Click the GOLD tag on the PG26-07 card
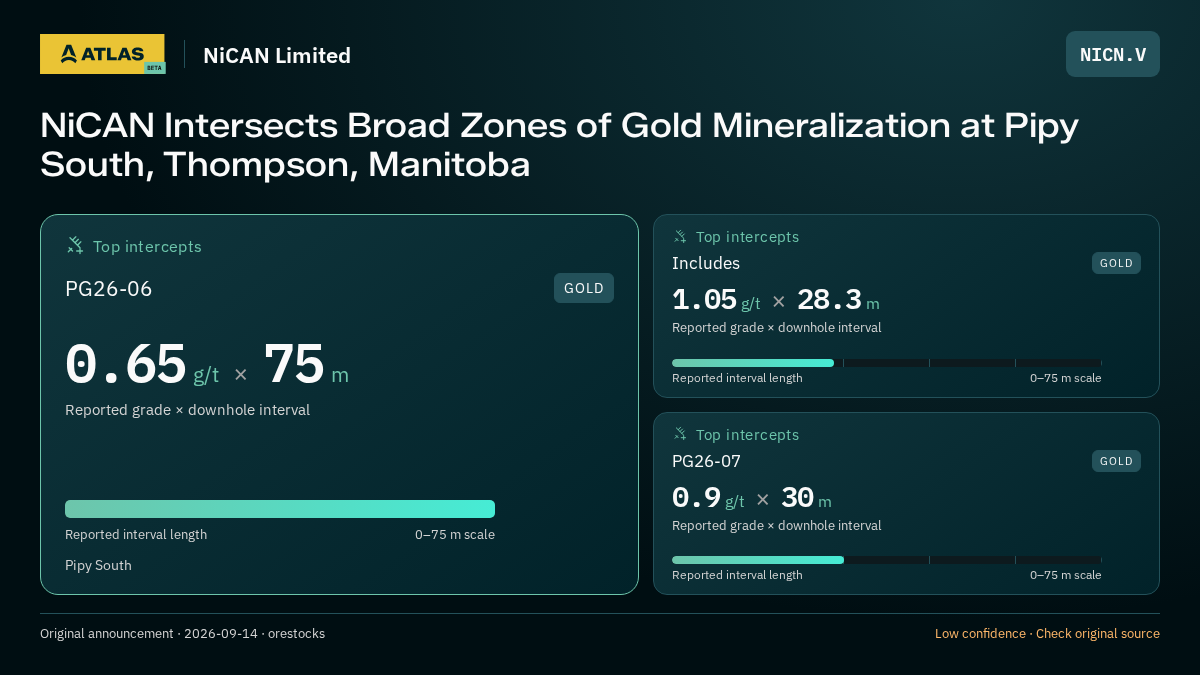The image size is (1200, 675). (x=1116, y=461)
